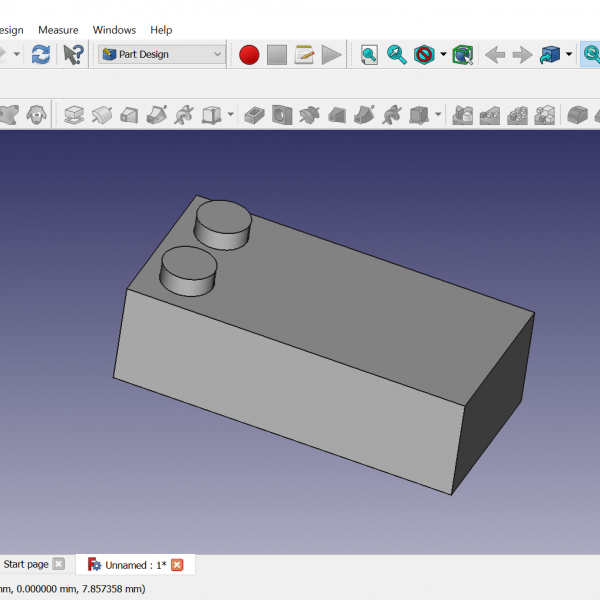Expand the subtractive primitive dropdown arrow
This screenshot has width=600, height=600.
click(438, 115)
